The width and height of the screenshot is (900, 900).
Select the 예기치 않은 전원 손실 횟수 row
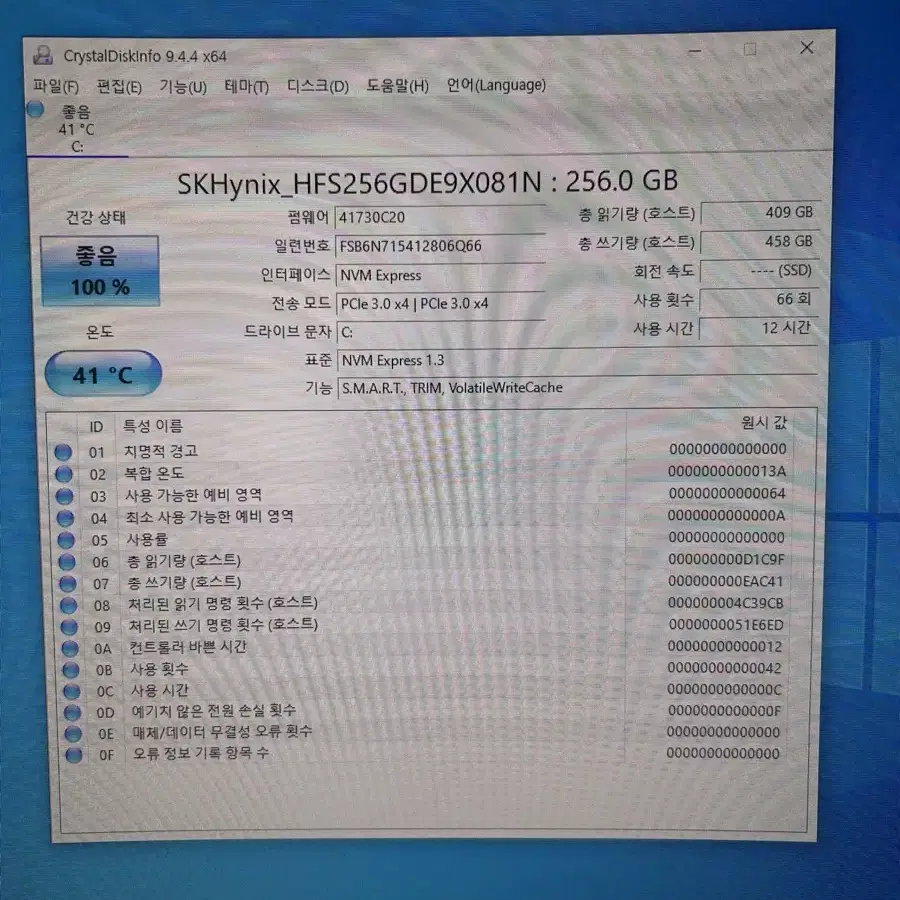click(x=426, y=712)
